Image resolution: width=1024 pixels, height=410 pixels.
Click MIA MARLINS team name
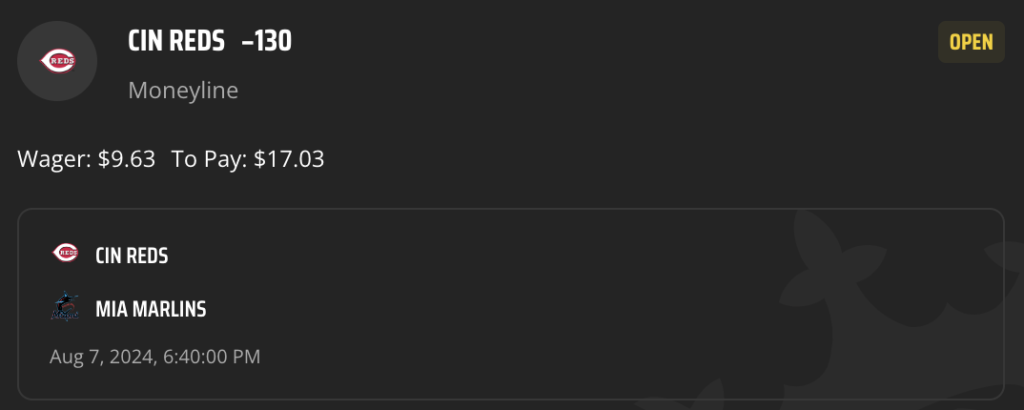[151, 309]
